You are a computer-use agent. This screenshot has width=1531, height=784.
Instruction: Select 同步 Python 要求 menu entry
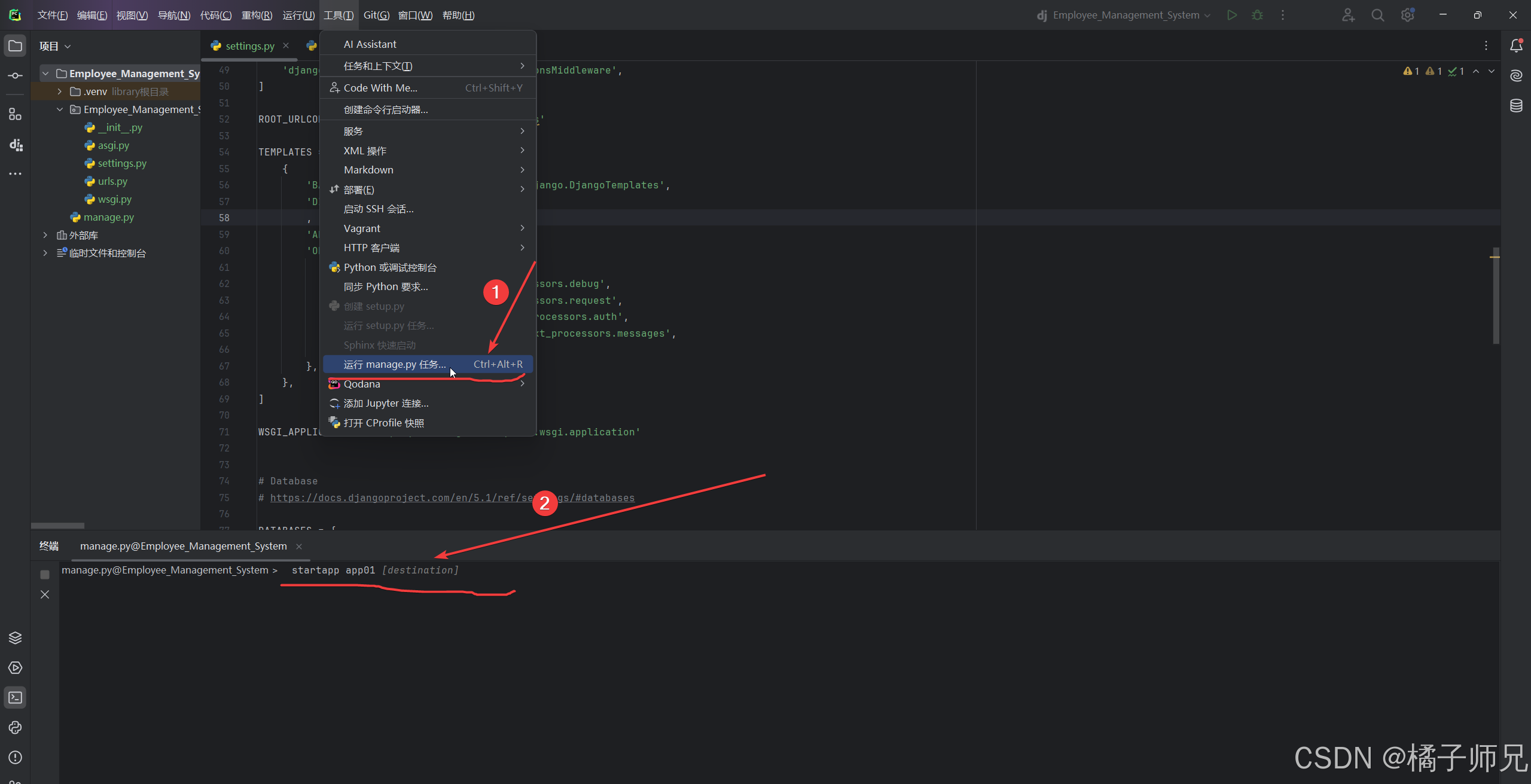428,286
